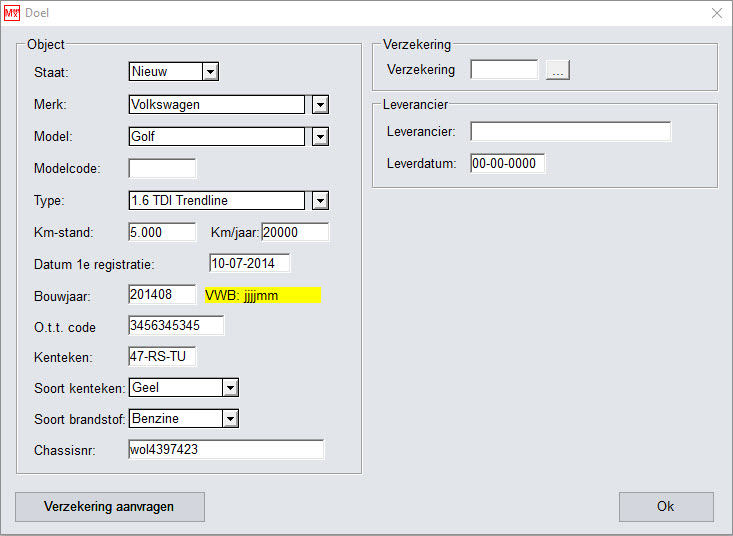Click the Verzekering aanvragen button
The image size is (733, 536).
point(110,507)
